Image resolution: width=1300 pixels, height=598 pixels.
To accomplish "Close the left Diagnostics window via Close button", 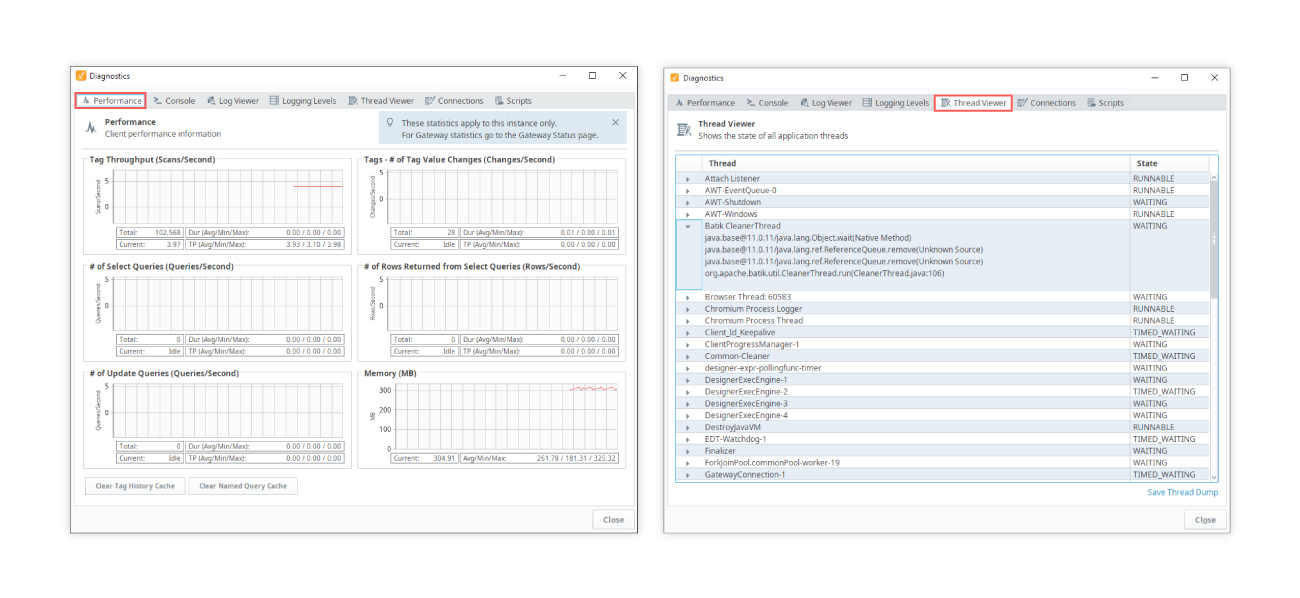I will point(613,519).
